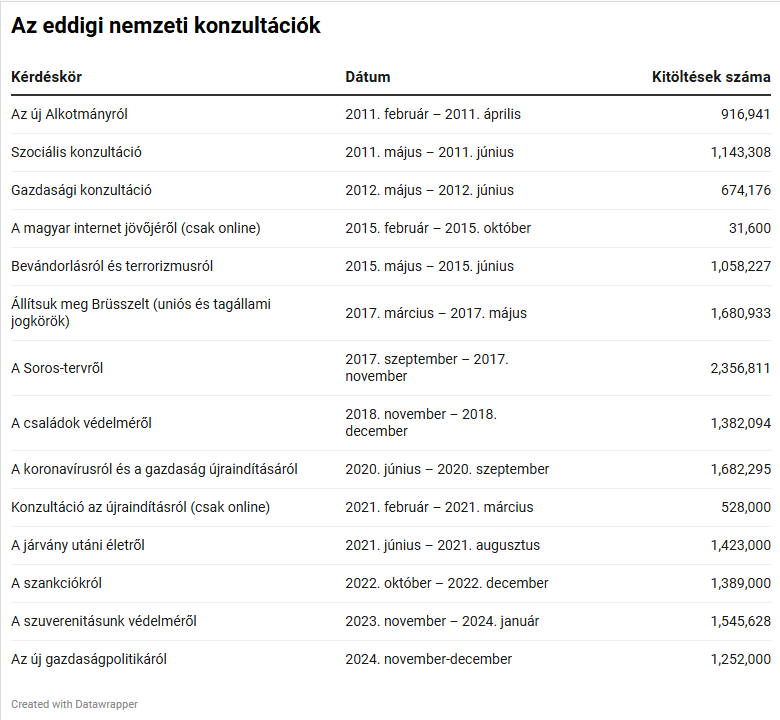Click the 'Kitöltések száma' column header
The height and width of the screenshot is (720, 780).
click(x=711, y=77)
